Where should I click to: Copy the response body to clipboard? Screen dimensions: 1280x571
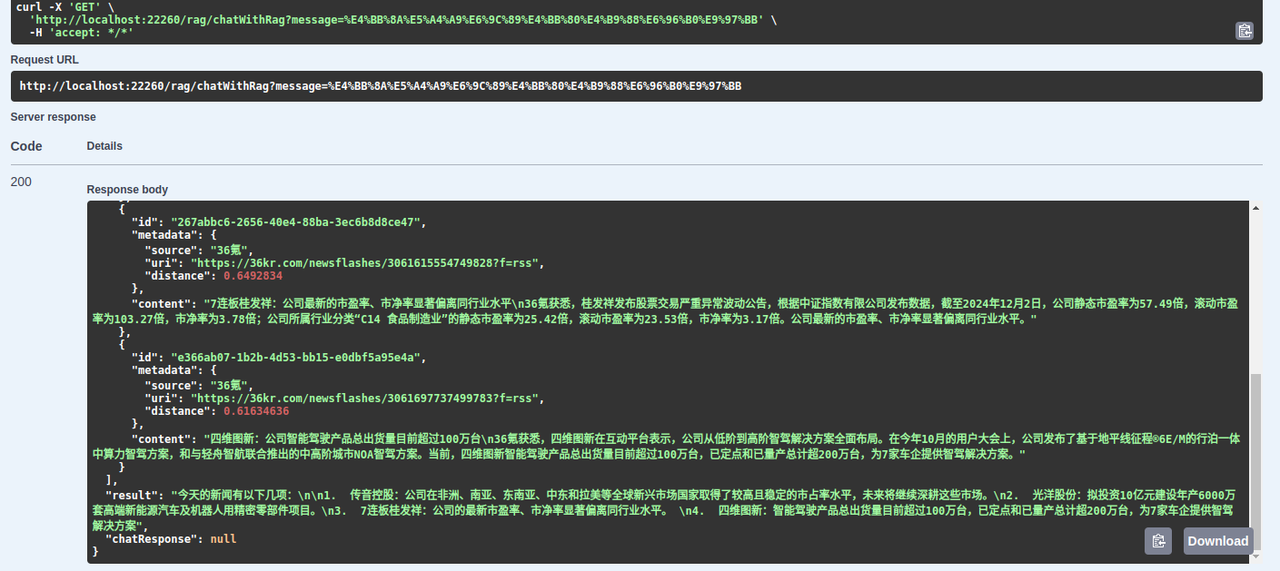pos(1158,541)
